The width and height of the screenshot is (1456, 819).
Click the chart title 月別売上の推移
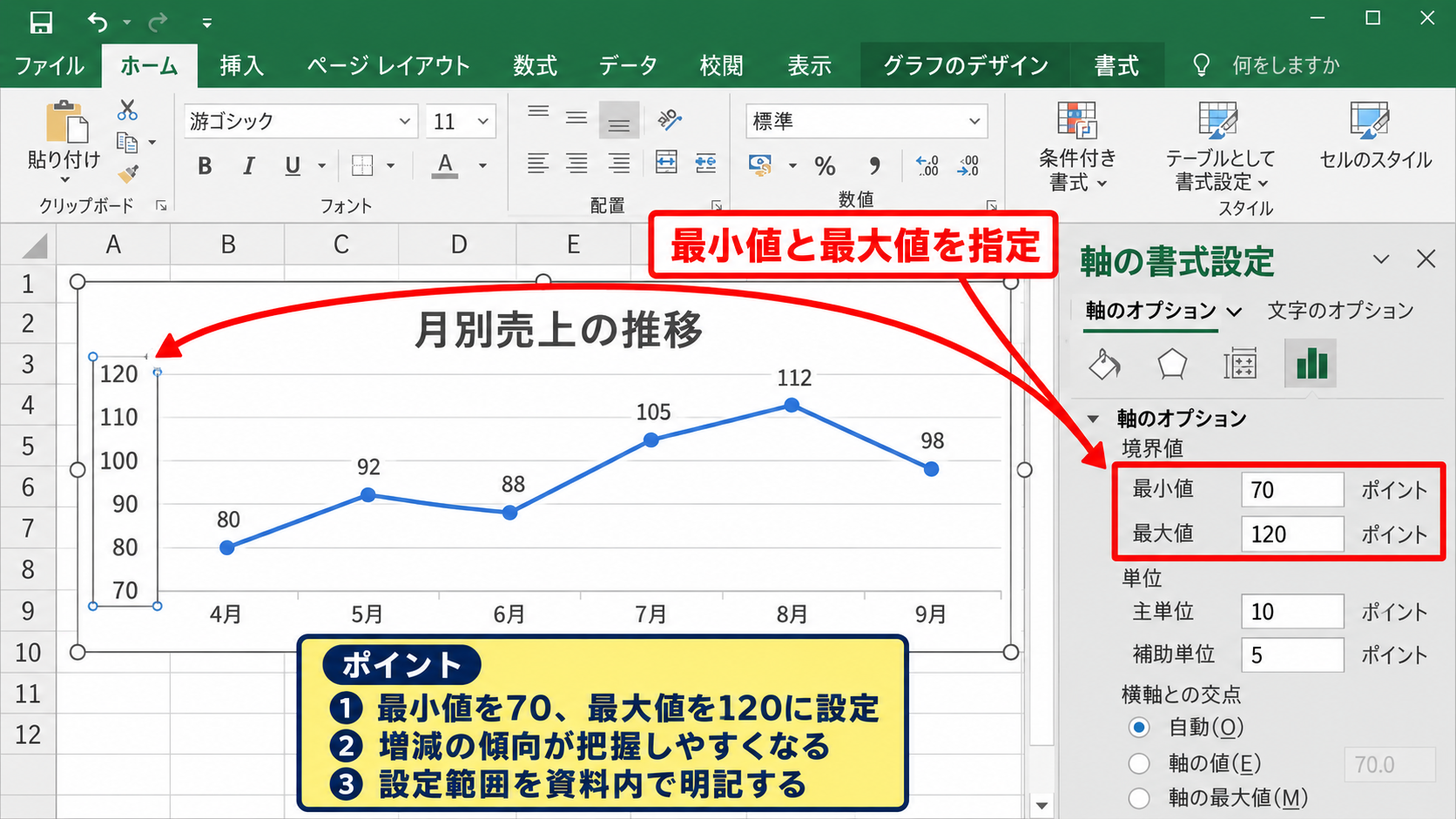tap(558, 330)
